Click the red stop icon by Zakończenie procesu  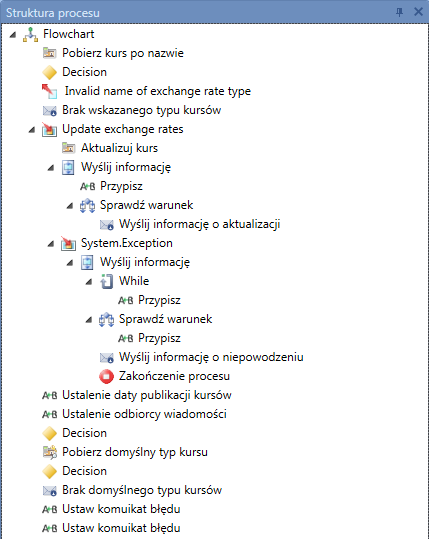pyautogui.click(x=107, y=376)
